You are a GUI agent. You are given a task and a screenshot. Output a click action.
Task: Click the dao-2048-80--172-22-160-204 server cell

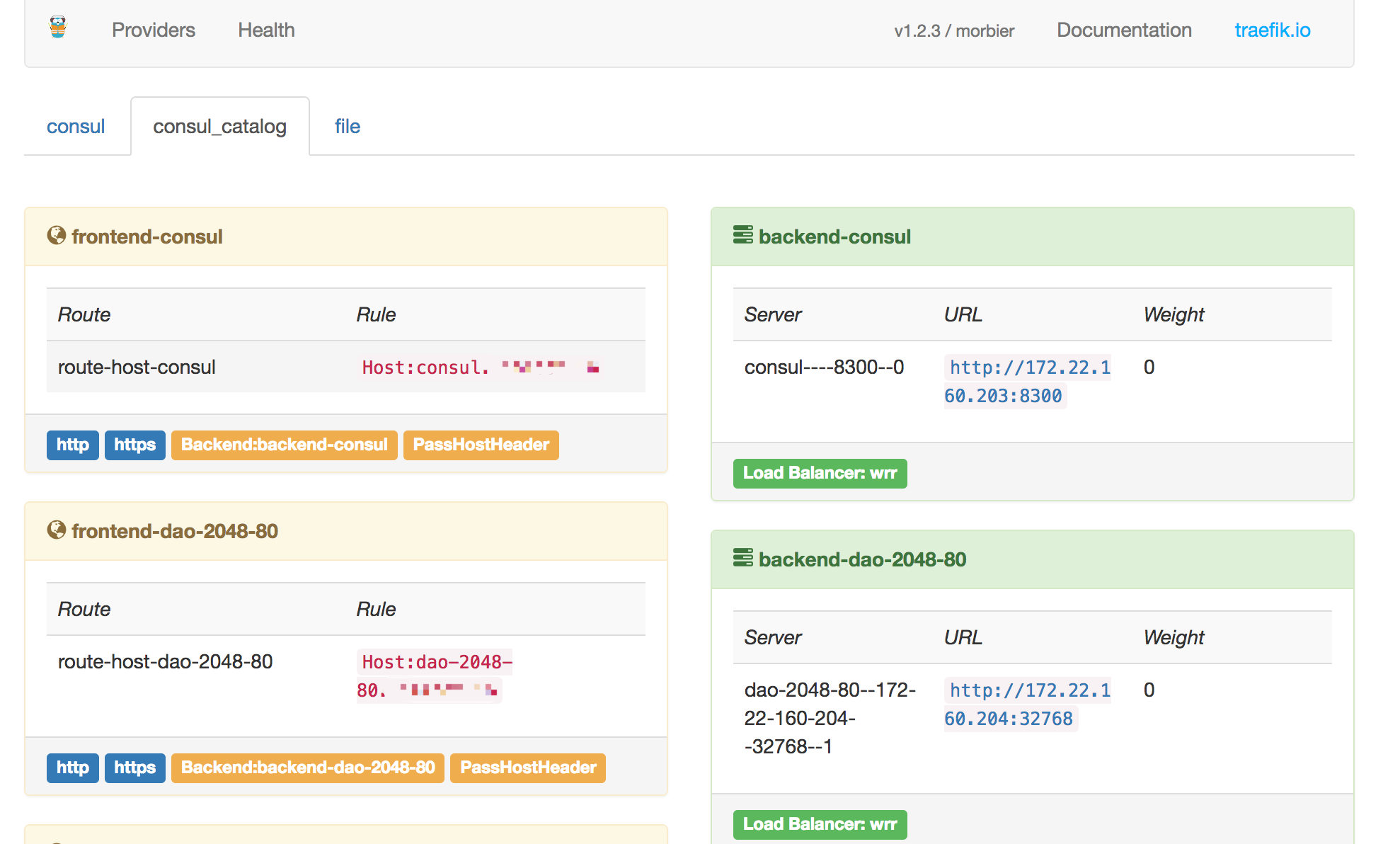(x=830, y=718)
